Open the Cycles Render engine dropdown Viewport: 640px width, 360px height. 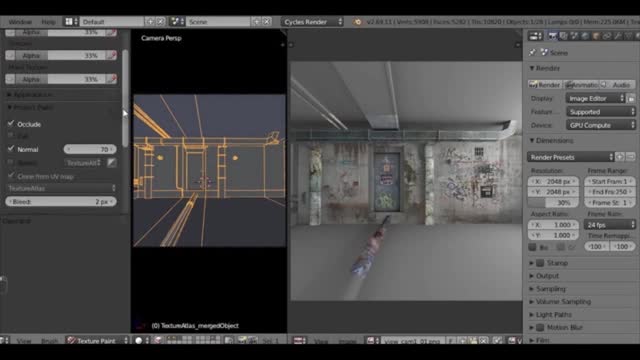coord(313,22)
